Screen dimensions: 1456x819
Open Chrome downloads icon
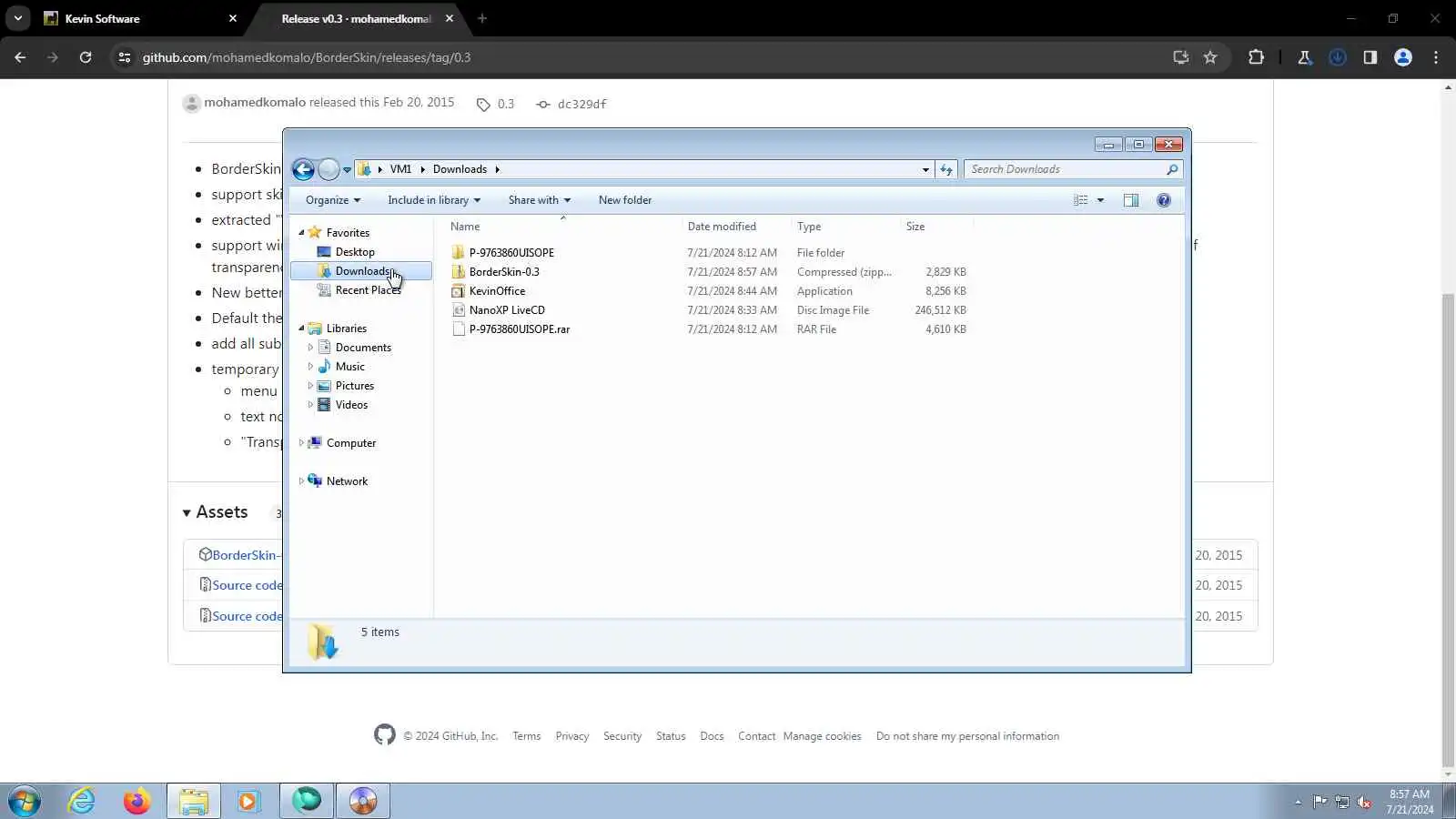tap(1338, 57)
